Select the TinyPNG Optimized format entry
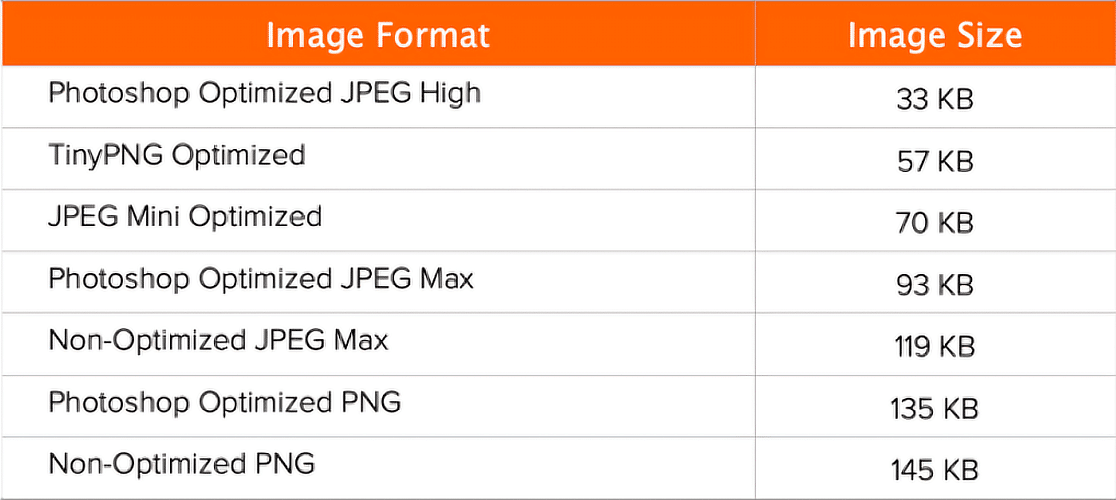This screenshot has width=1116, height=500. [177, 155]
